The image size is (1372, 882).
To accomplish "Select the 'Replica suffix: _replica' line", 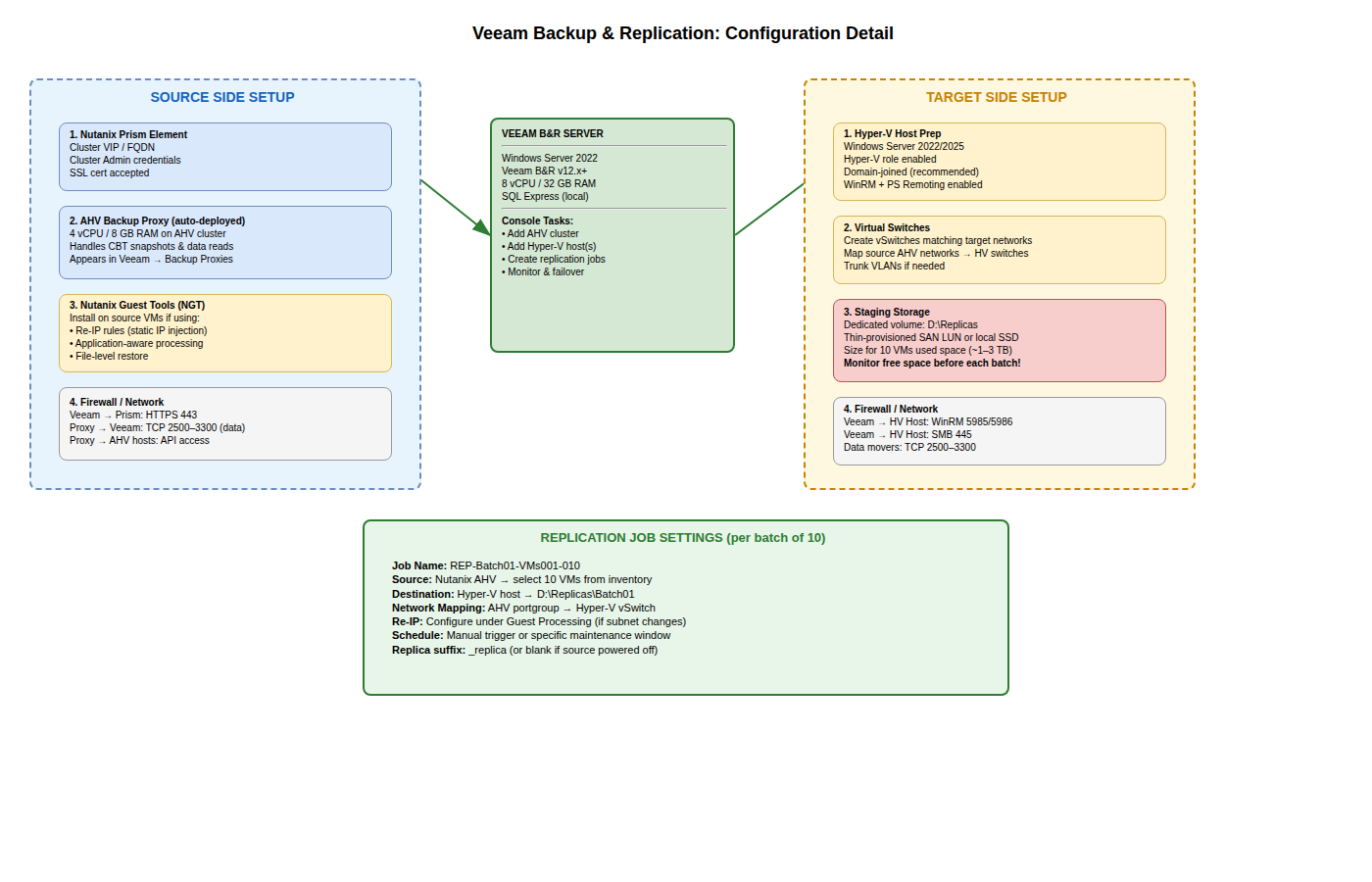I will (x=525, y=650).
